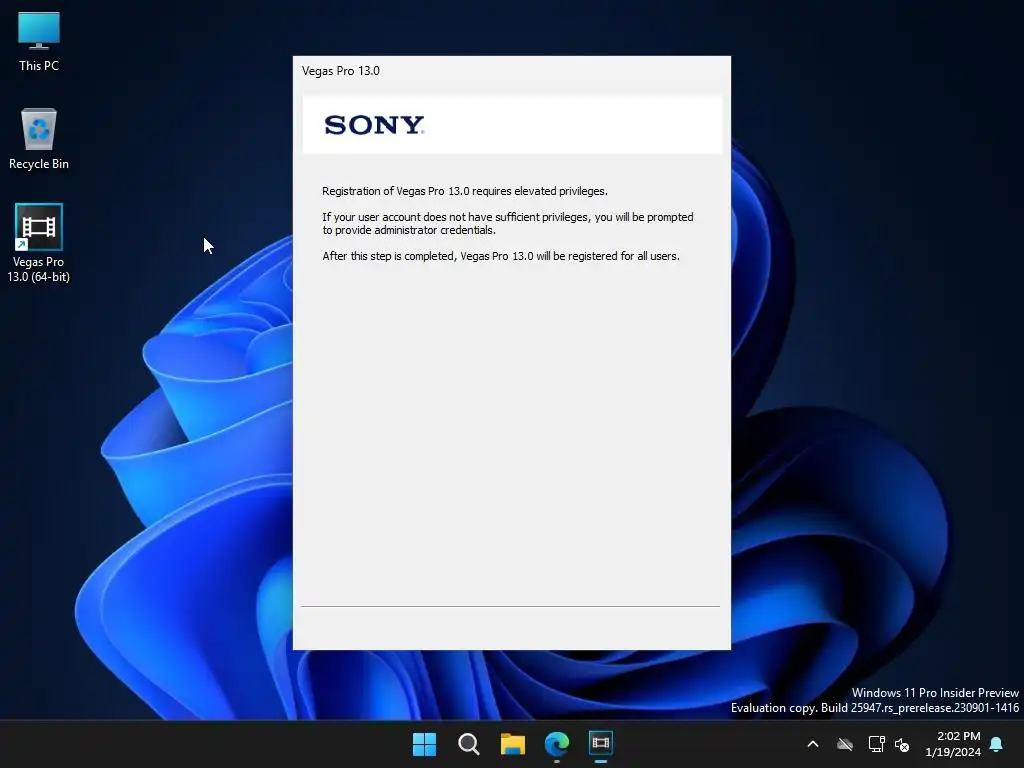Open File Explorer from the taskbar

[x=513, y=744]
